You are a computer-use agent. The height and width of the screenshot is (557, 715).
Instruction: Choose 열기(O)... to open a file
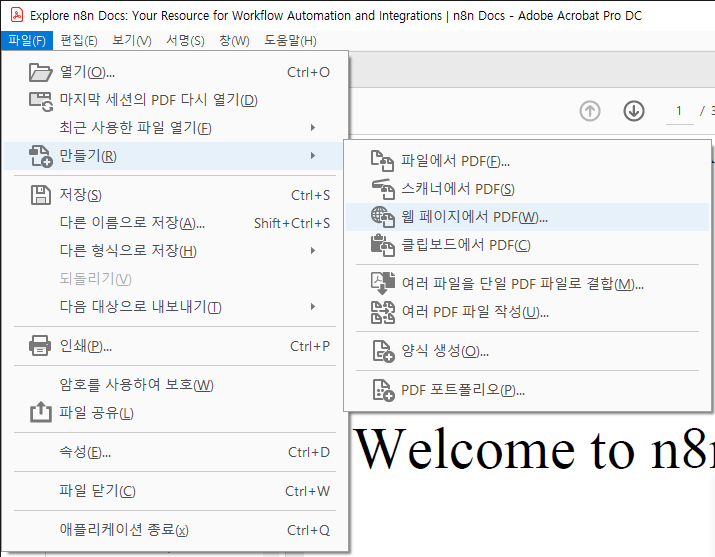pos(175,72)
